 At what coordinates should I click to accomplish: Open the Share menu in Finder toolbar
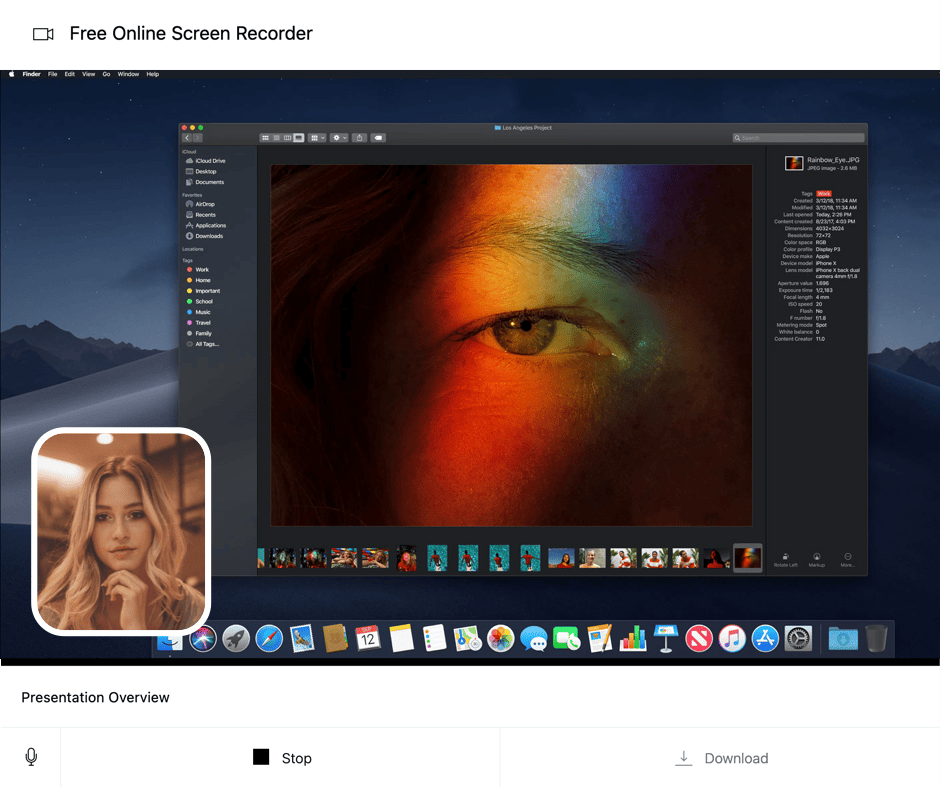[x=360, y=137]
